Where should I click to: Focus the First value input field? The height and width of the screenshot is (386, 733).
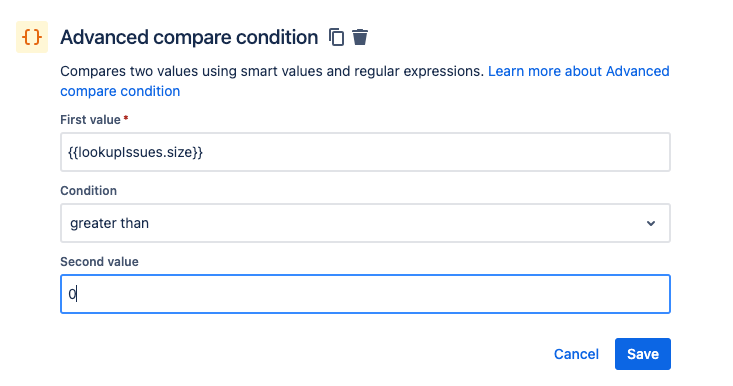(x=365, y=152)
